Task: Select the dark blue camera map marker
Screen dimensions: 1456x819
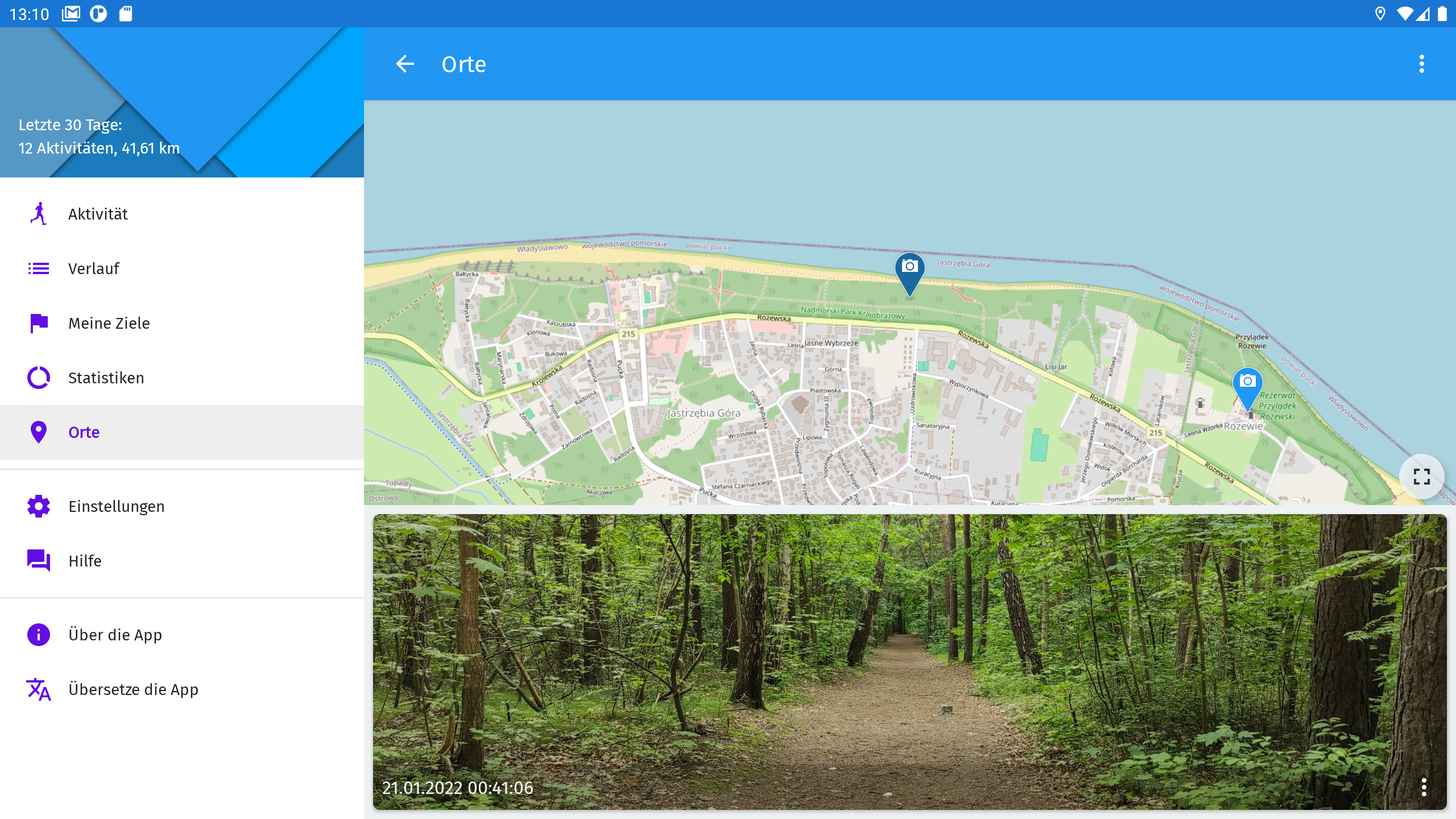Action: pyautogui.click(x=909, y=271)
